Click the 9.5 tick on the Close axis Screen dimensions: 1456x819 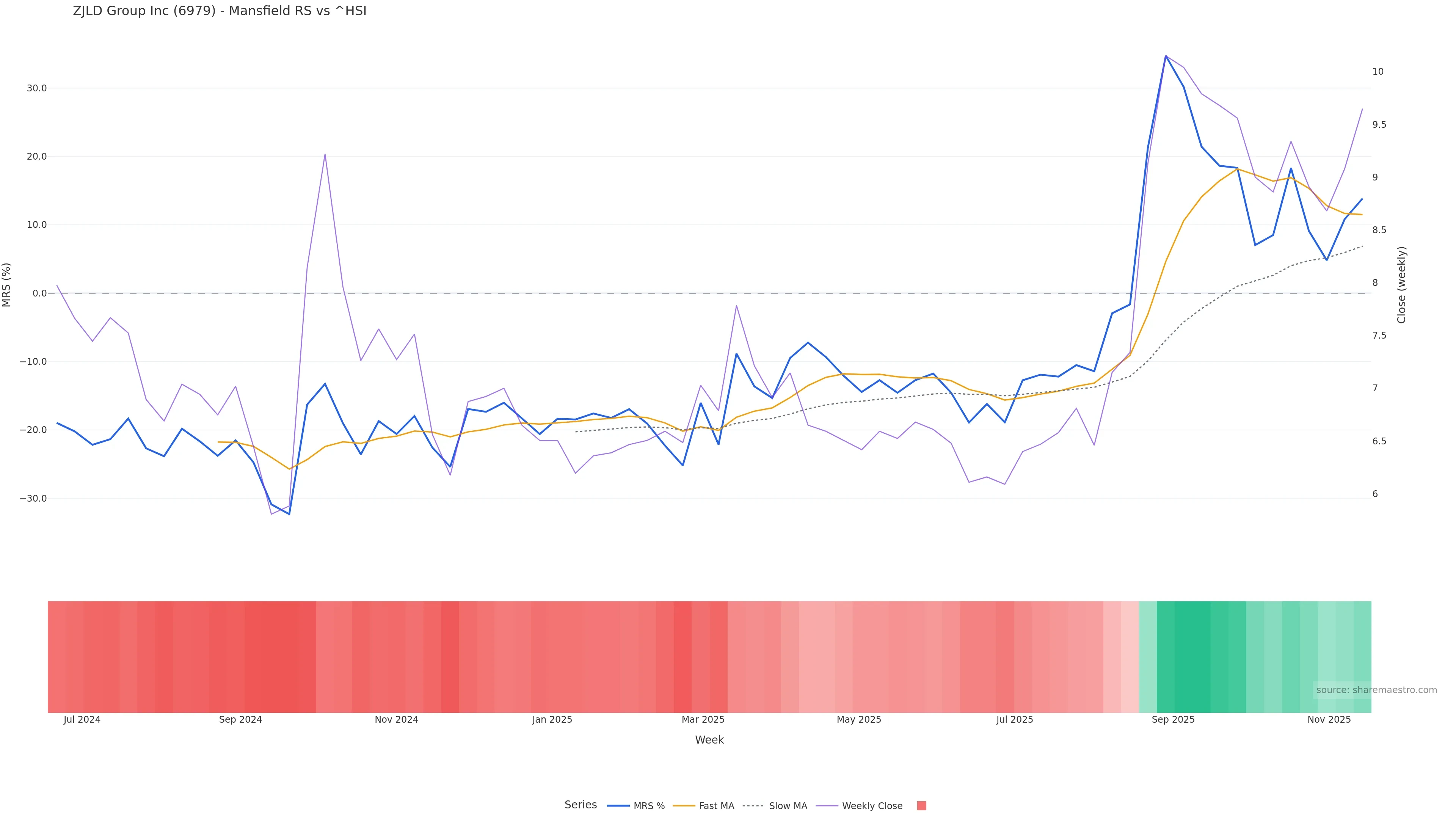coord(1379,124)
